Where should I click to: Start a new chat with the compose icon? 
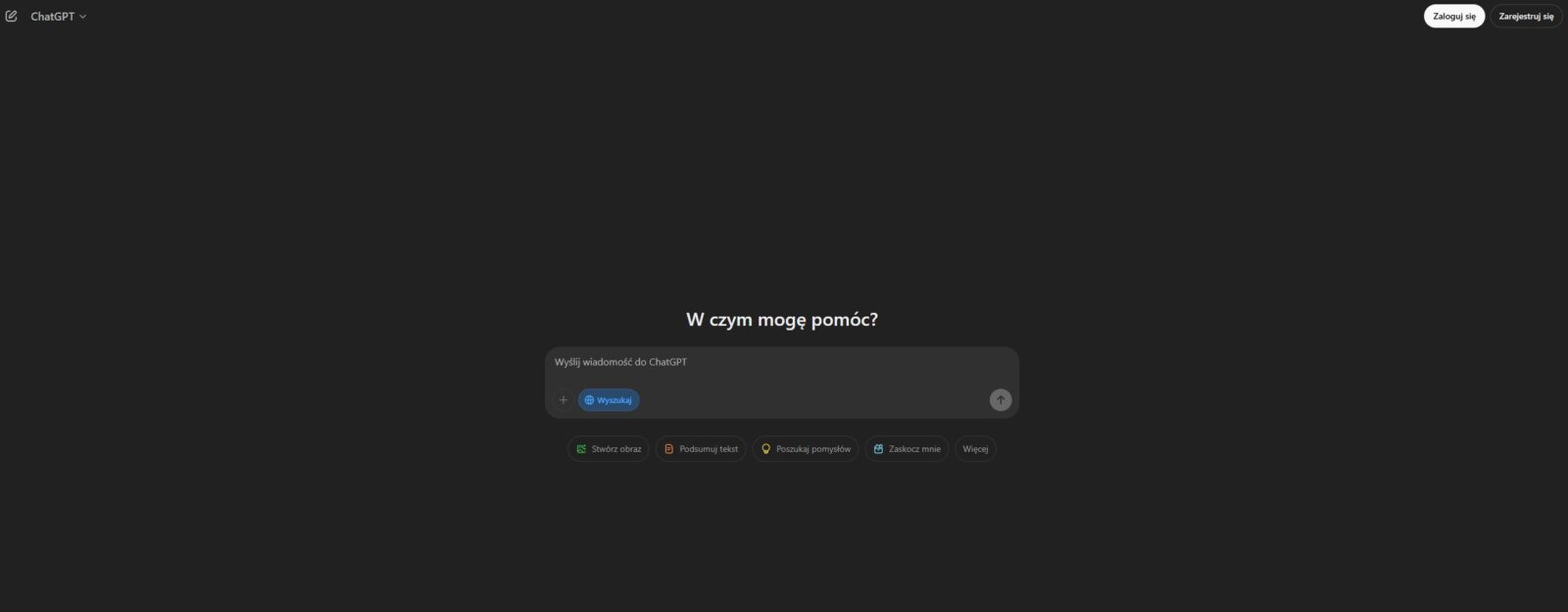11,17
